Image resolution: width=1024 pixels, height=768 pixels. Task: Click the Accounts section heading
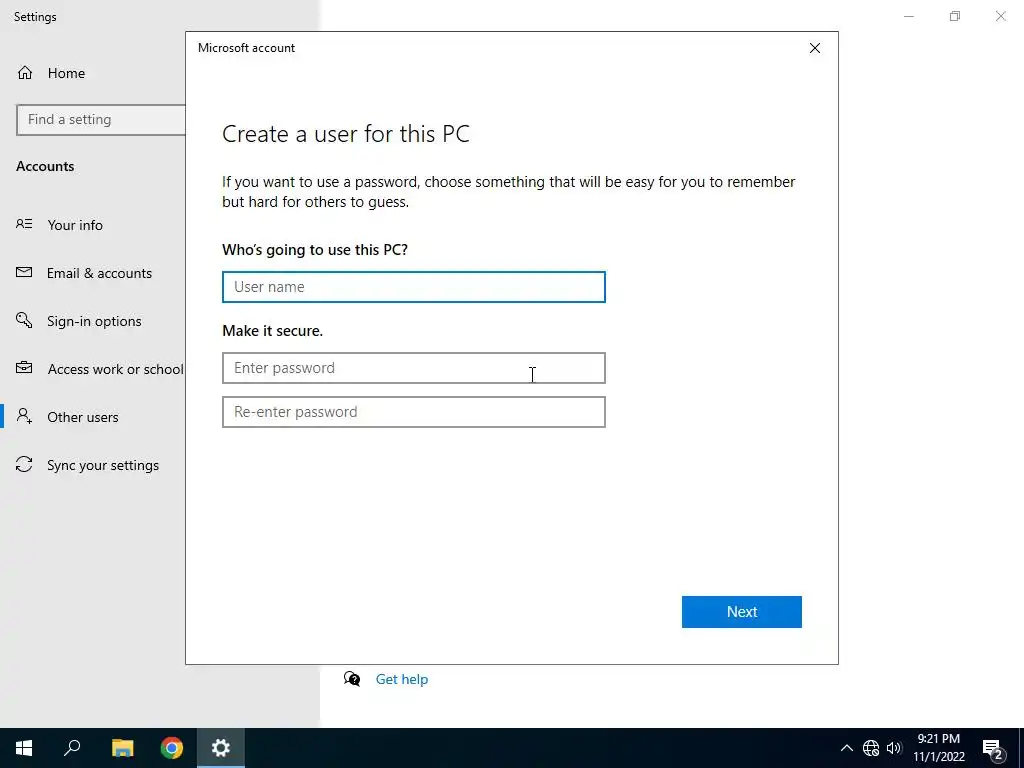tap(45, 166)
